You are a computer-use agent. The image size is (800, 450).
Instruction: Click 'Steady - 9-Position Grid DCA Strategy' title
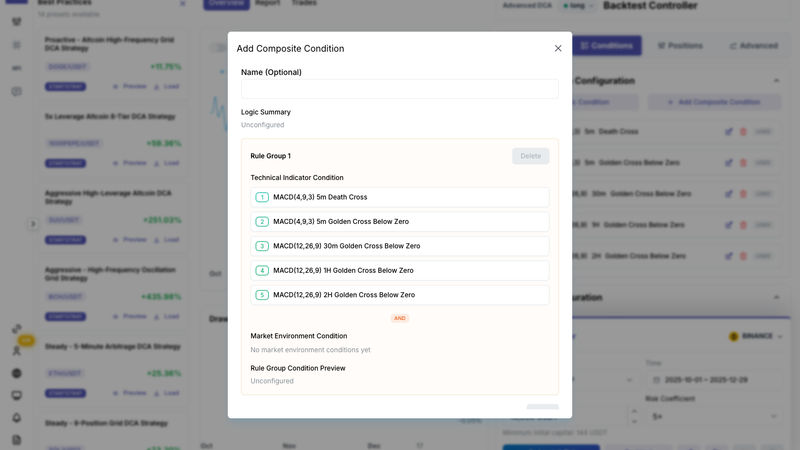[x=106, y=423]
